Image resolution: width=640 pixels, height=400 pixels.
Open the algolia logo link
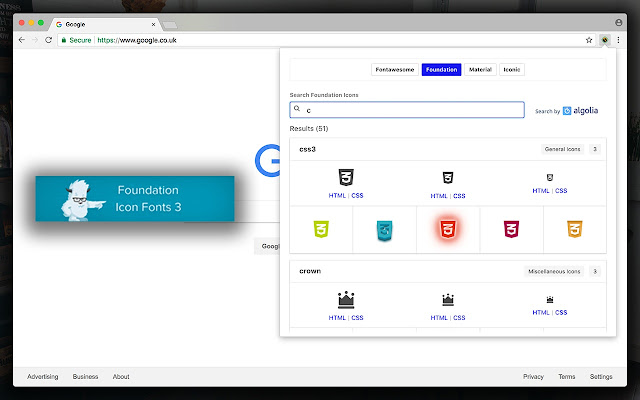click(580, 111)
